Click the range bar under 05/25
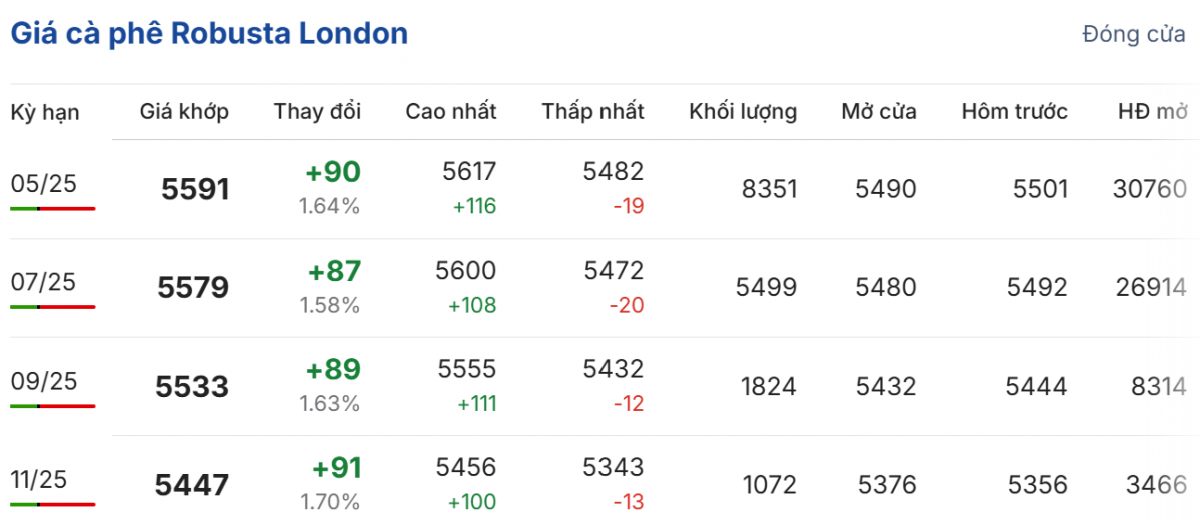This screenshot has width=1200, height=525. point(53,208)
